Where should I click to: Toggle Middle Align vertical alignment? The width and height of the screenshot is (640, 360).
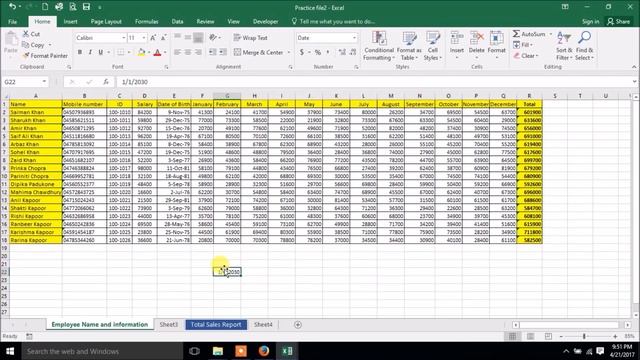pos(188,38)
